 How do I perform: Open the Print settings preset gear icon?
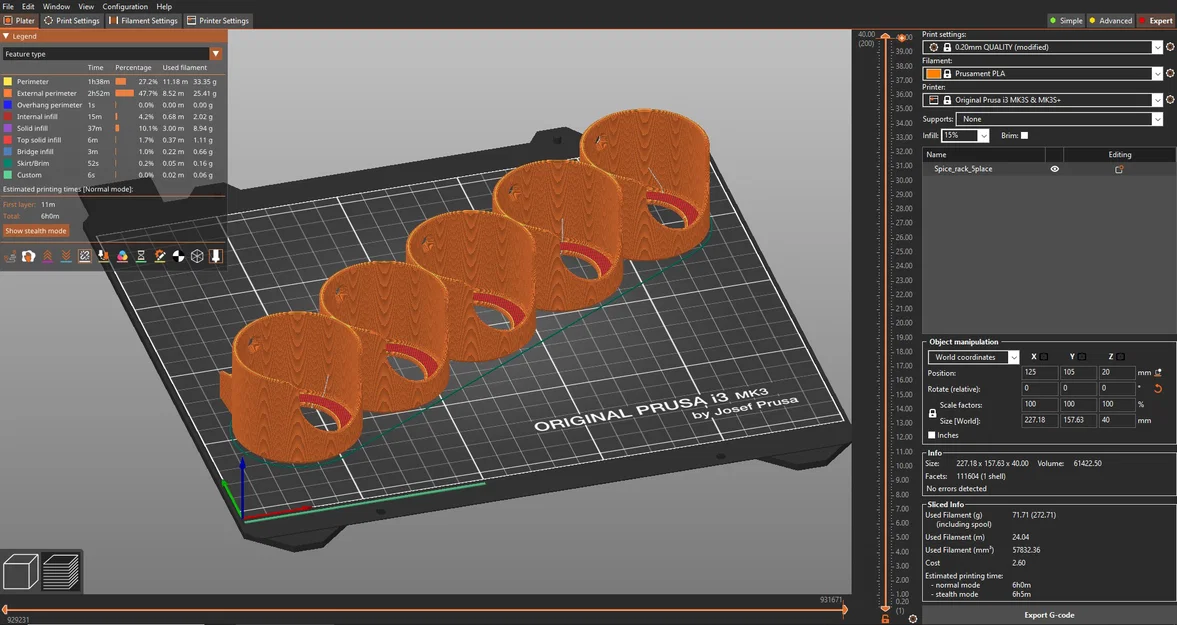coord(1170,47)
